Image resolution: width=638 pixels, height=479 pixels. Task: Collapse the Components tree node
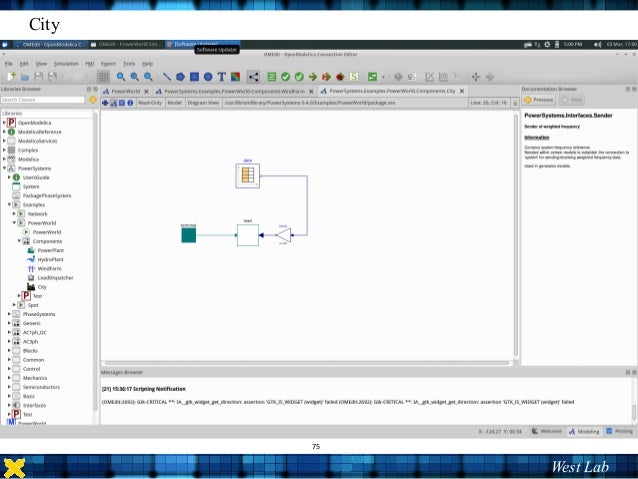18,241
